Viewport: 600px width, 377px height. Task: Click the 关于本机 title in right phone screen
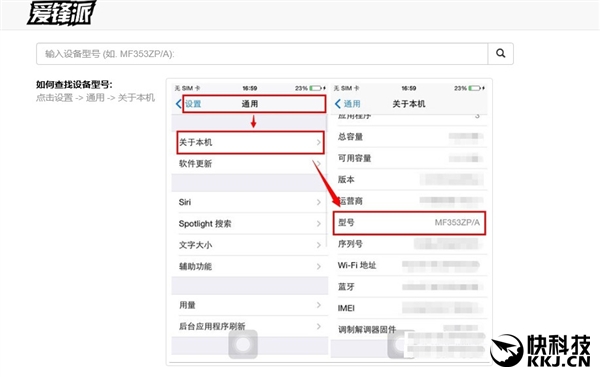click(x=409, y=104)
